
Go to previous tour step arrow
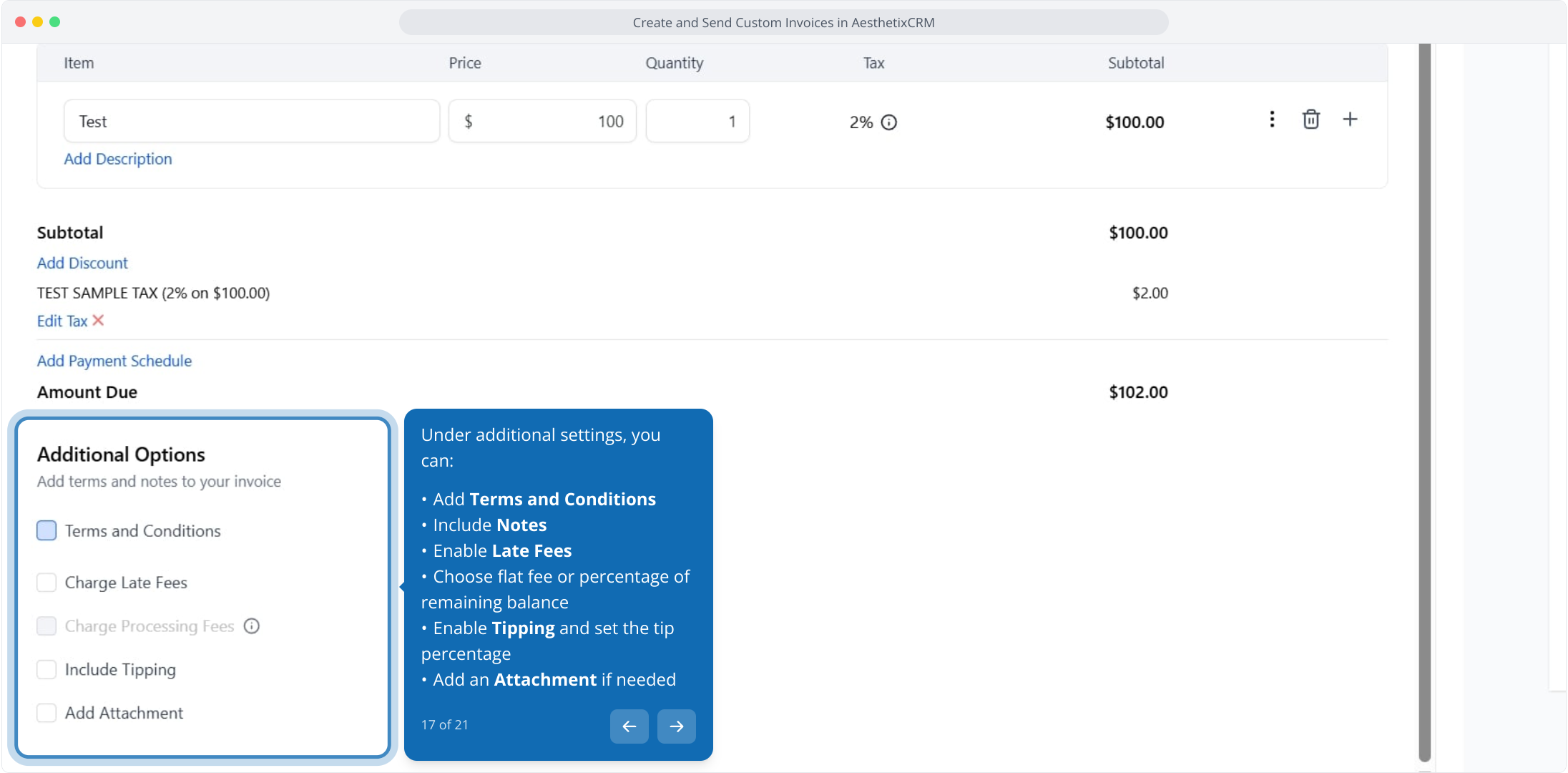point(629,726)
